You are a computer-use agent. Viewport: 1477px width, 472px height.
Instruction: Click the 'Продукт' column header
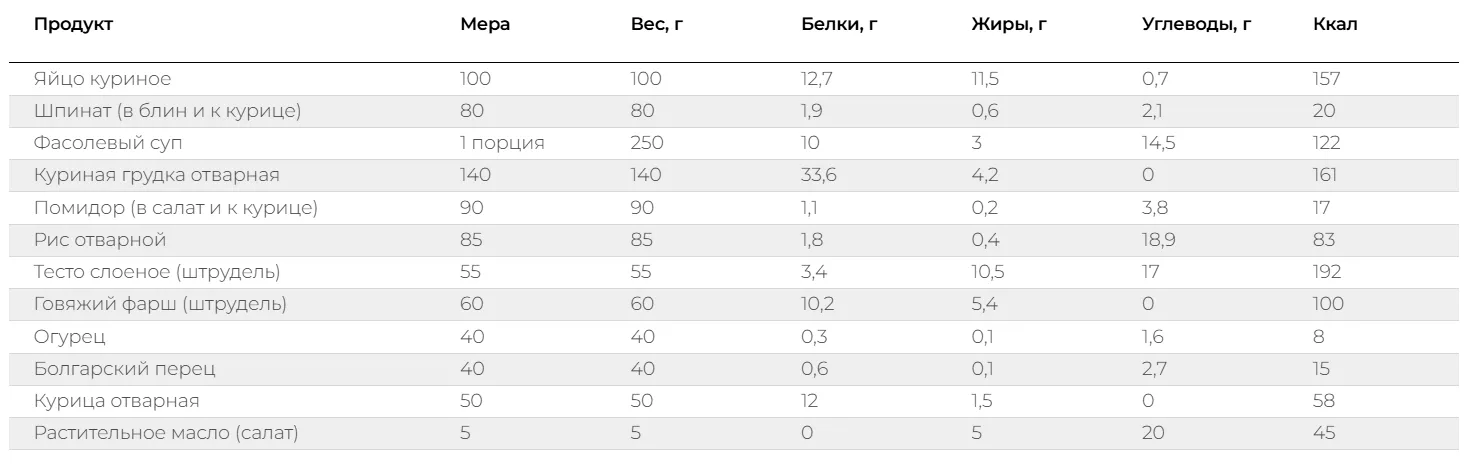[73, 25]
